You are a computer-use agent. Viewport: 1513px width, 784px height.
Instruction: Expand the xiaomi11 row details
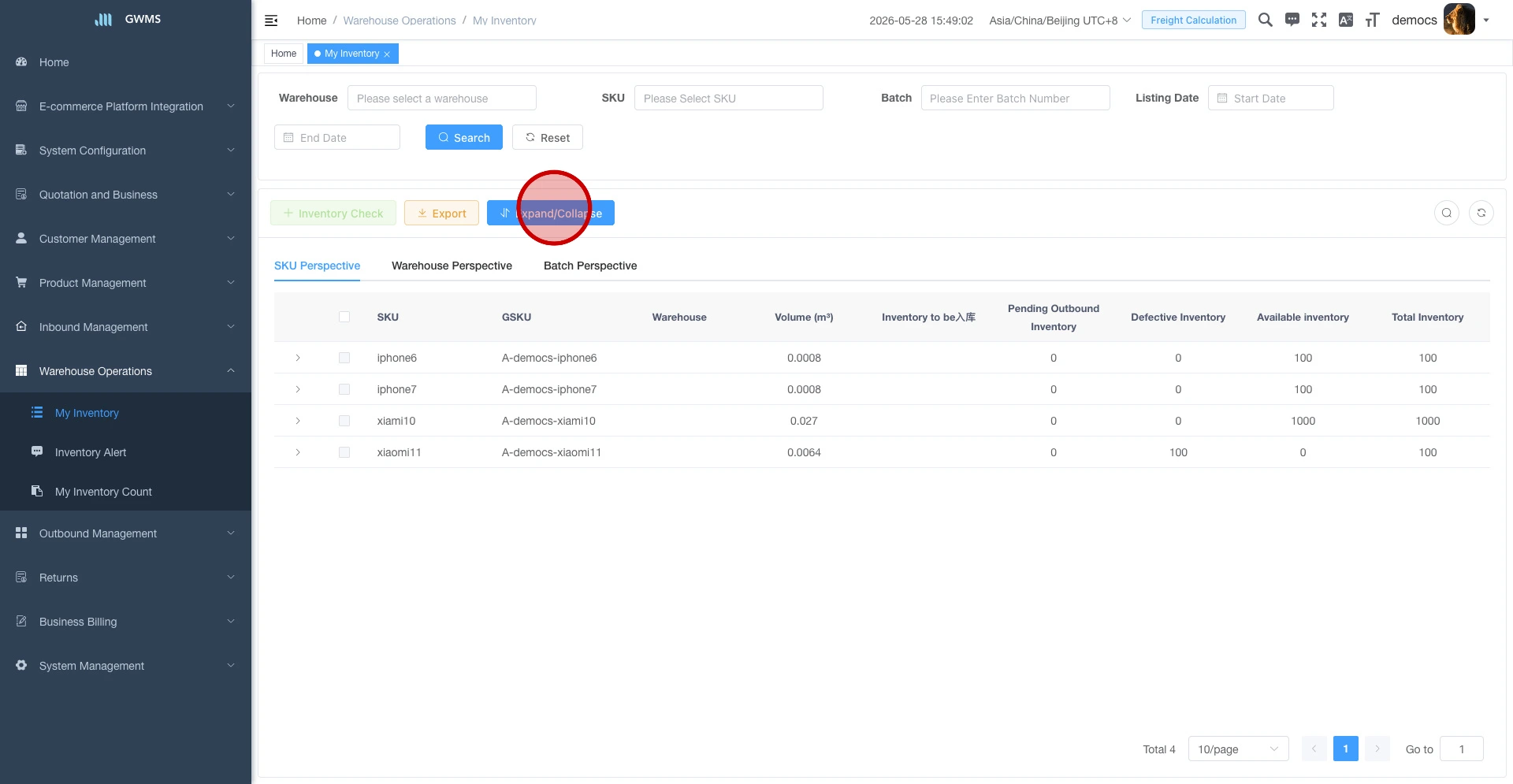298,452
